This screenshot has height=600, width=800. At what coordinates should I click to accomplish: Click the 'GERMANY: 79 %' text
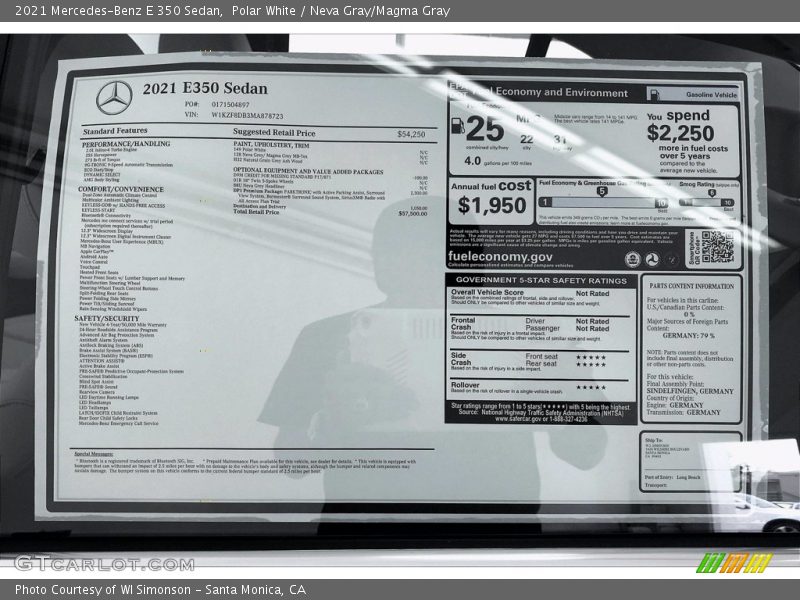pyautogui.click(x=689, y=336)
